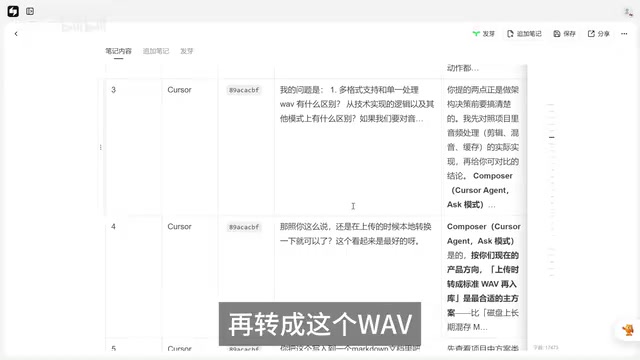This screenshot has height=360, width=640.
Task: Click the row 4 question text starting 那照你这么说
Action: coord(356,234)
